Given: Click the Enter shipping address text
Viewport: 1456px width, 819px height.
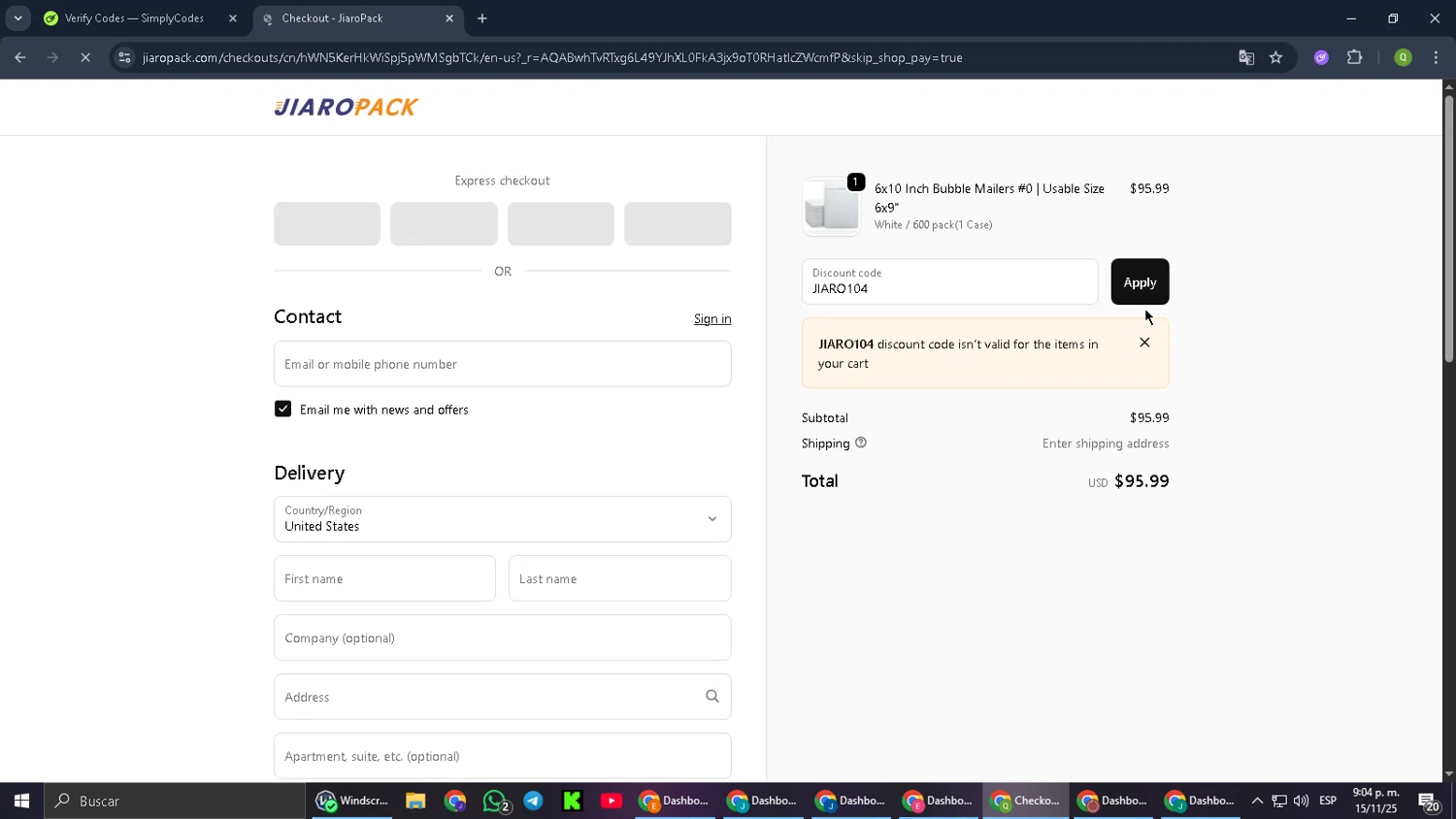Looking at the screenshot, I should pyautogui.click(x=1106, y=443).
